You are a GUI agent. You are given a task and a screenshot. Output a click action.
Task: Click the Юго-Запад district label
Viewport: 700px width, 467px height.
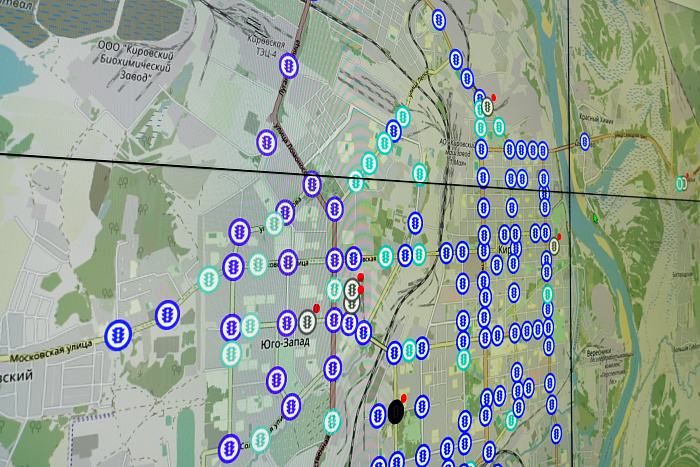tap(285, 343)
